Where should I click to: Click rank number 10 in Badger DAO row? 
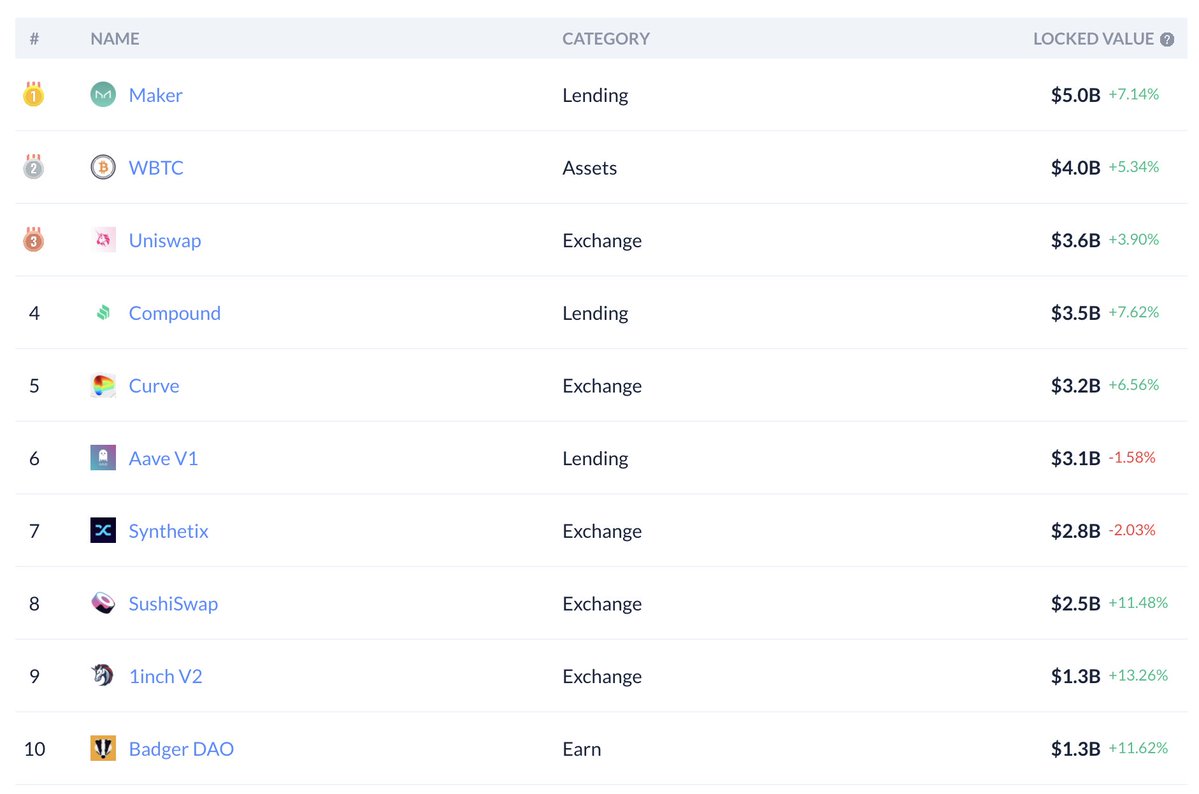pyautogui.click(x=34, y=749)
